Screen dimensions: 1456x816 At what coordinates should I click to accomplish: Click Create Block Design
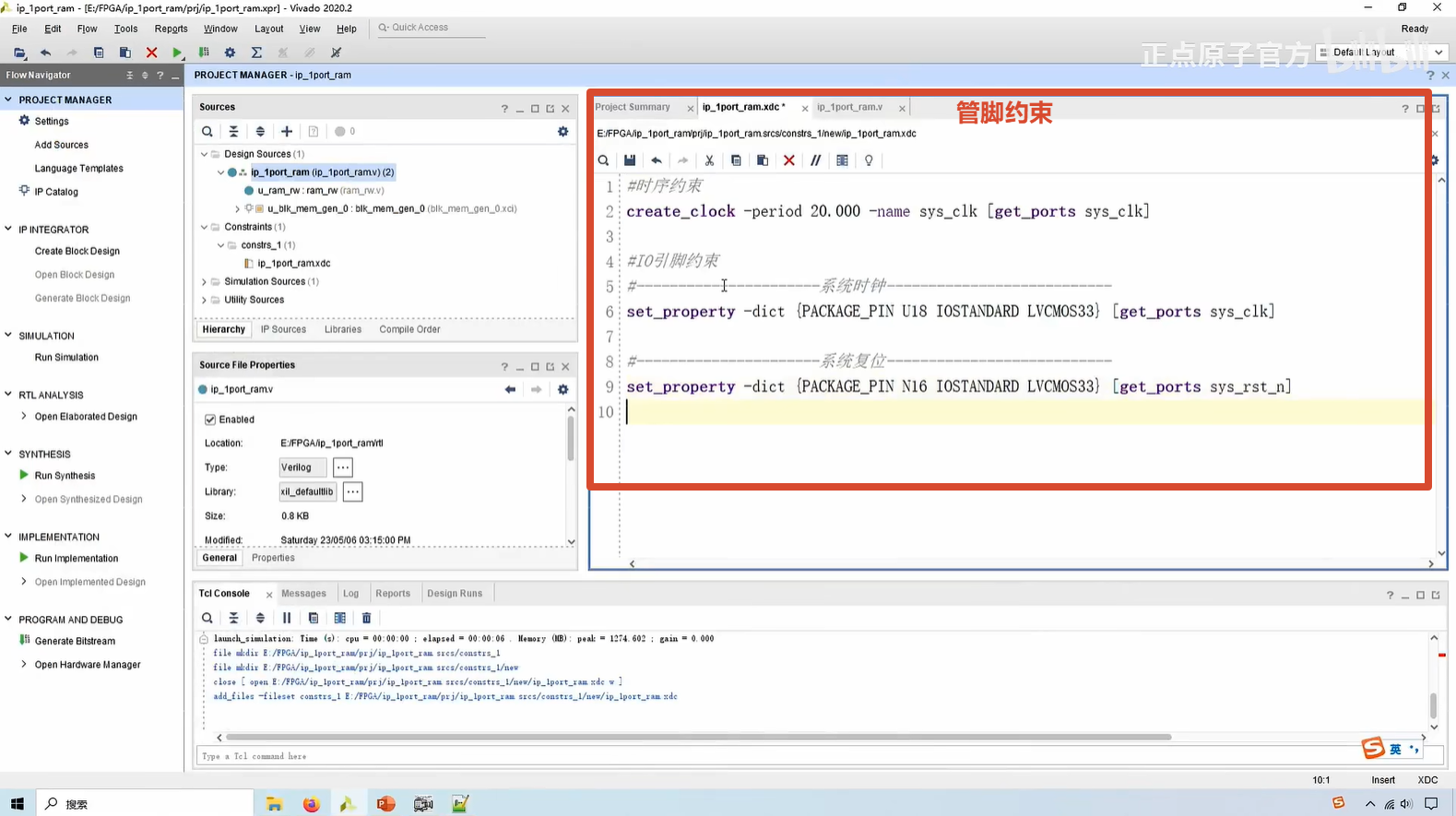77,251
